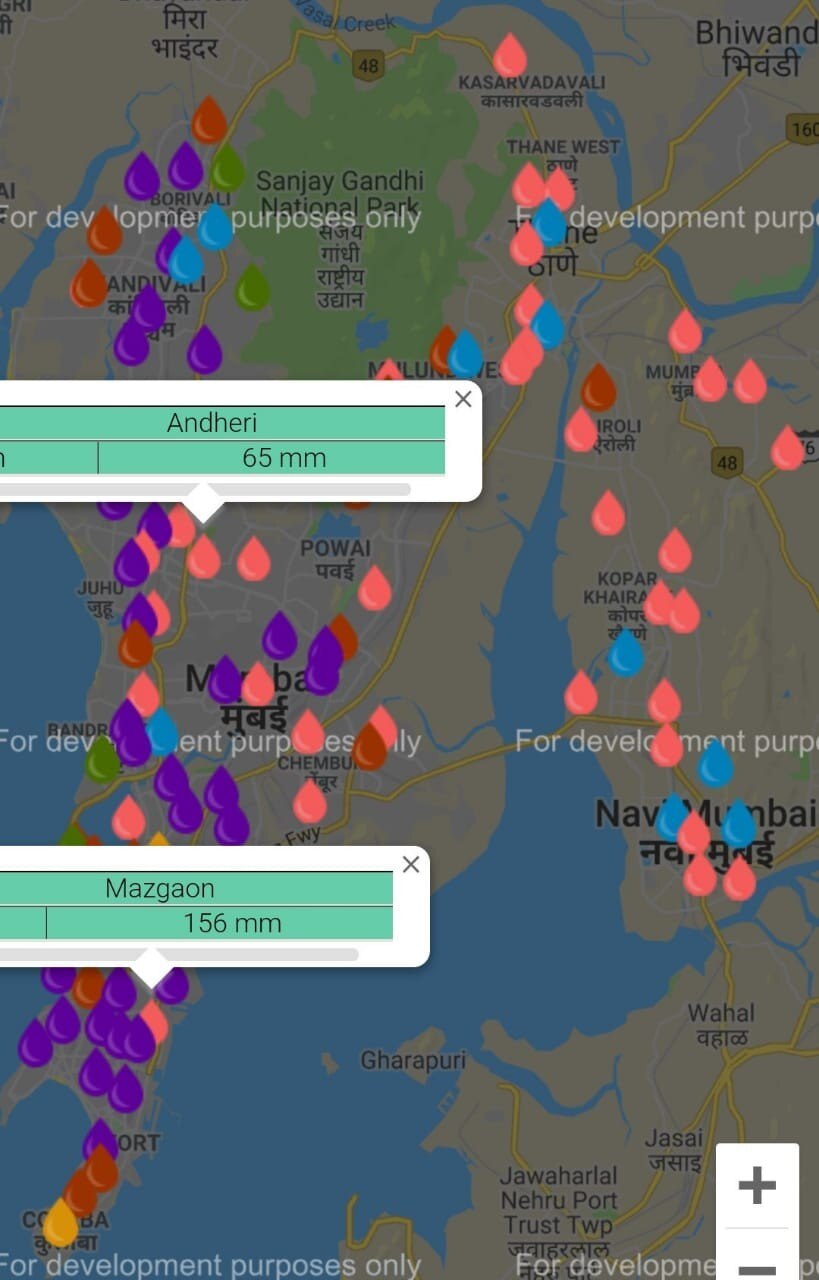Viewport: 819px width, 1280px height.
Task: Close the Andheri rainfall info popup
Action: click(x=463, y=400)
